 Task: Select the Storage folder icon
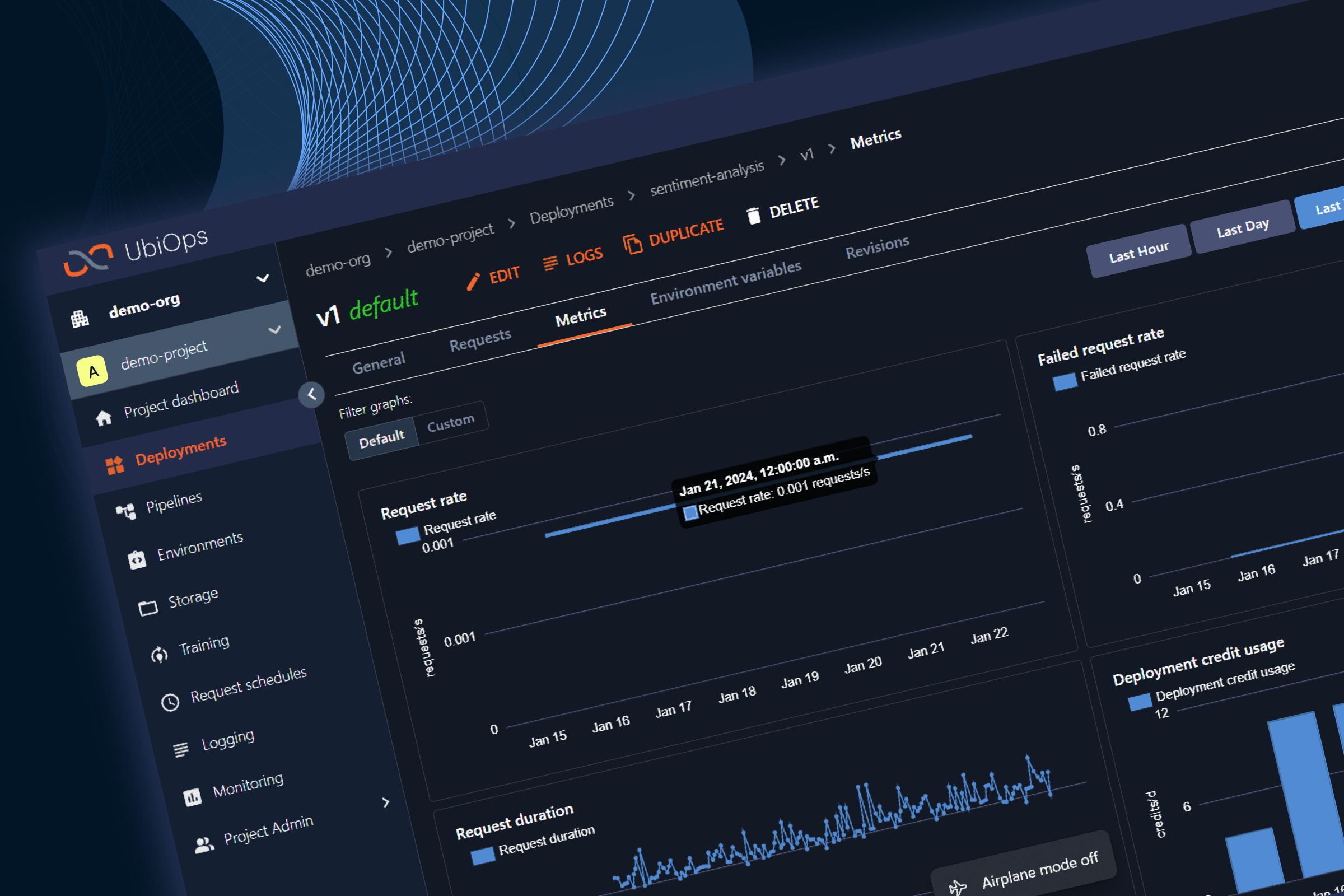tap(148, 608)
